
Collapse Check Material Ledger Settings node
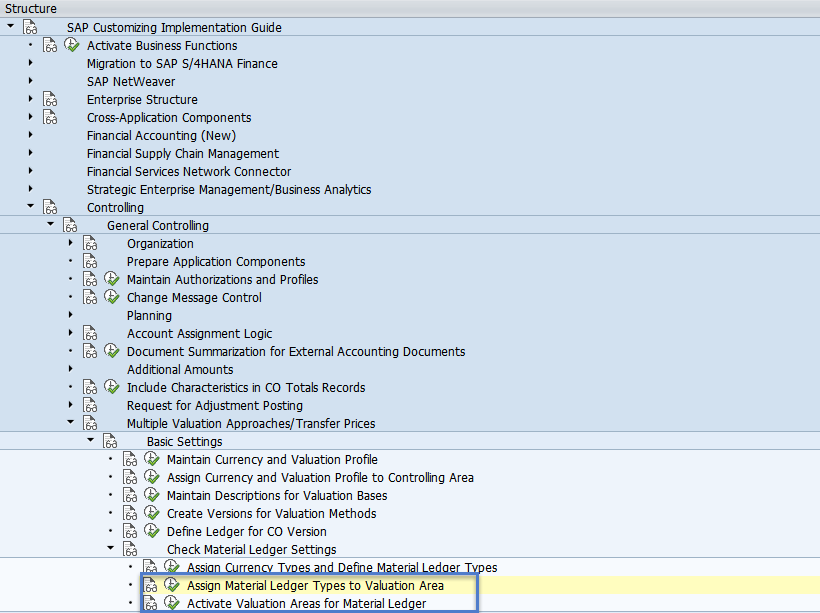click(110, 548)
